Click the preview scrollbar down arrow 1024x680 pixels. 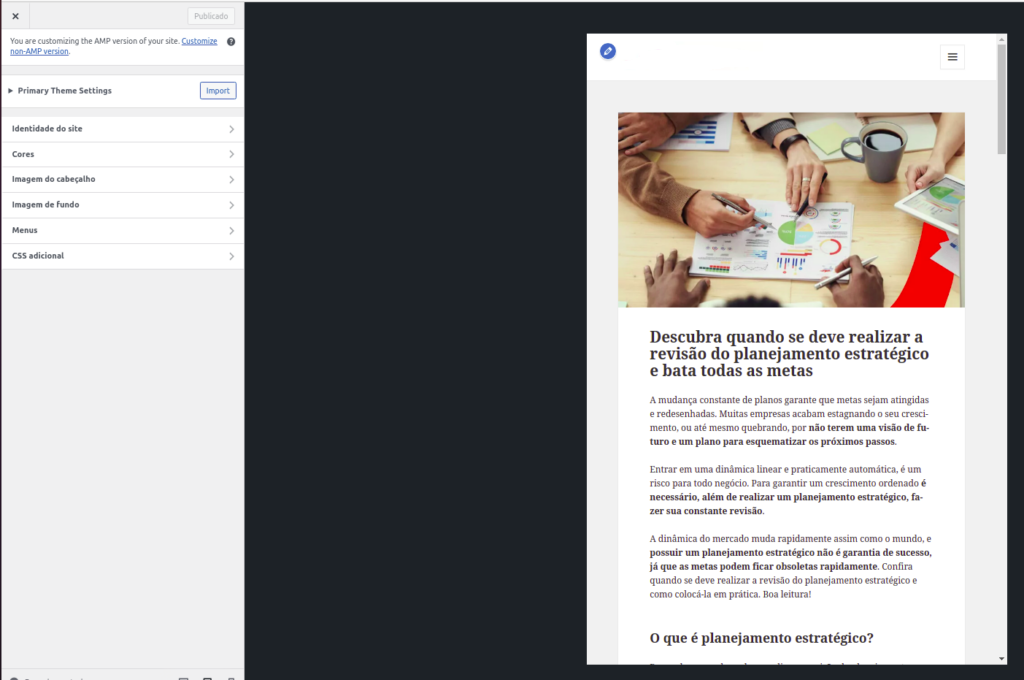1002,658
